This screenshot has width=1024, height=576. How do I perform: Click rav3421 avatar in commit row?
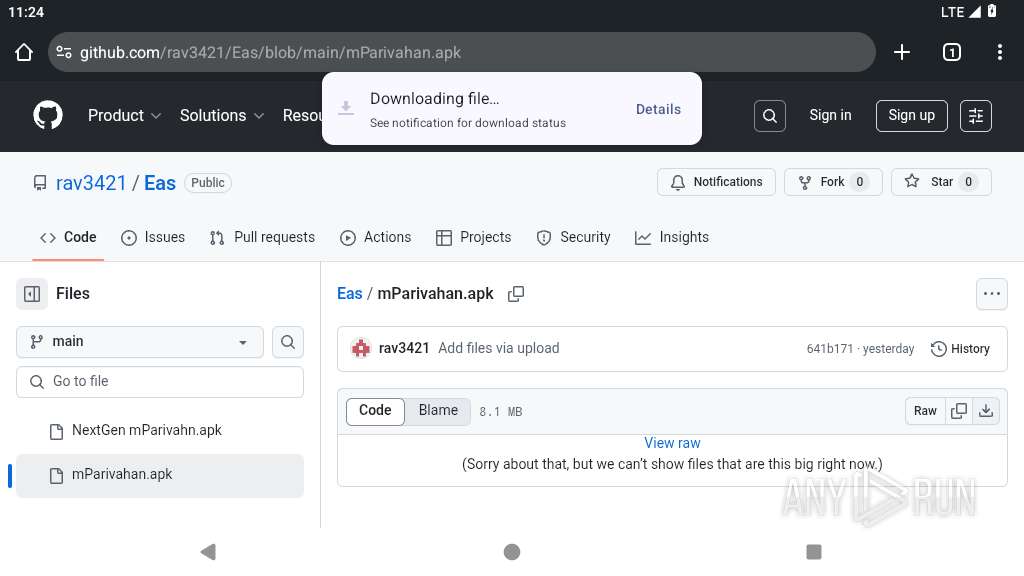click(360, 348)
